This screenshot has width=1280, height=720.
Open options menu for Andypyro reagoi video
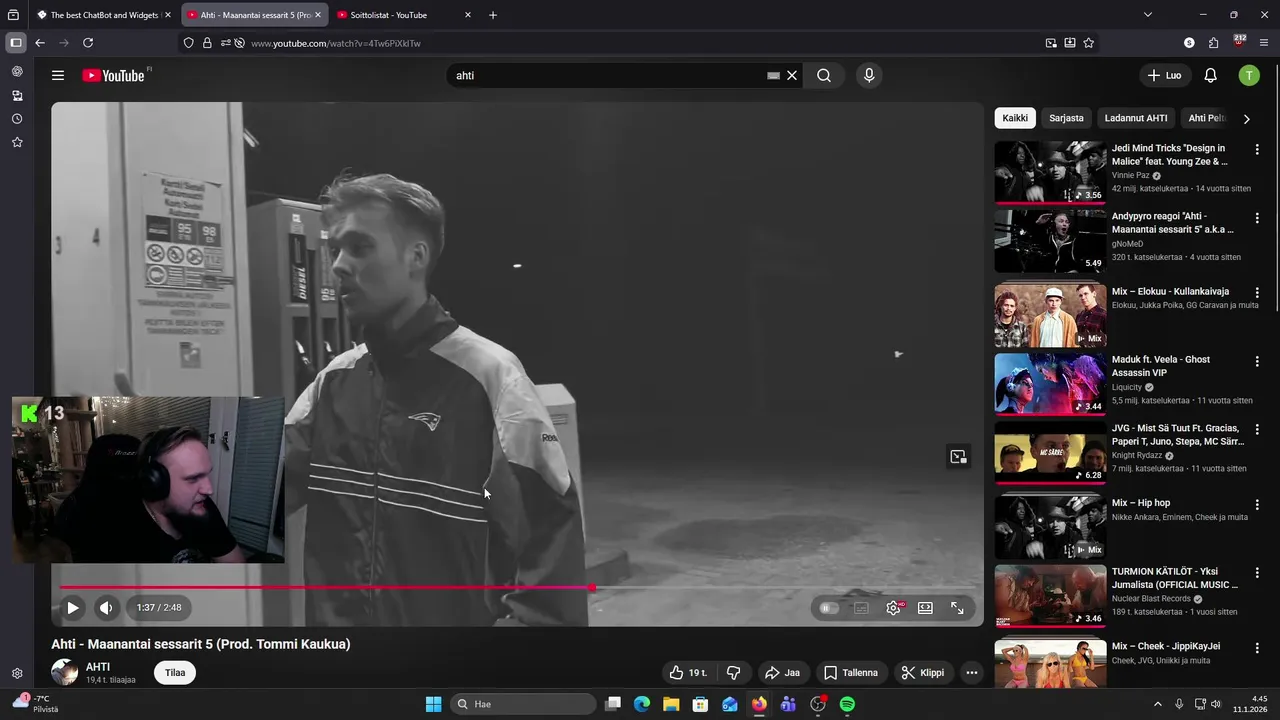tap(1257, 218)
